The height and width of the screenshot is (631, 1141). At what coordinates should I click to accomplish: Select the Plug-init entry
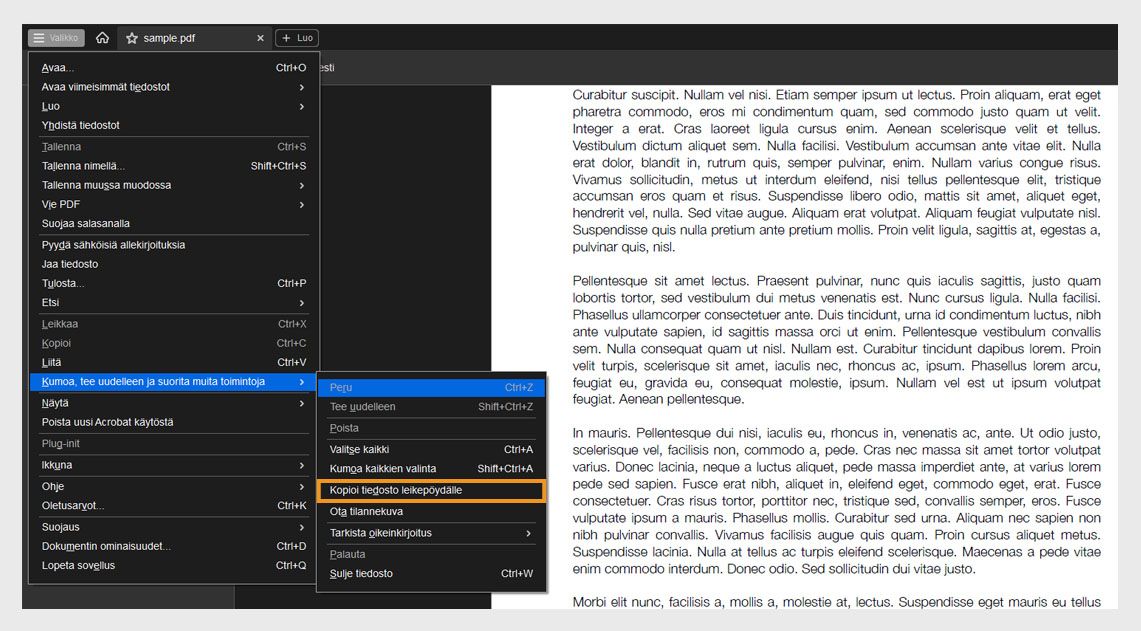(x=173, y=443)
